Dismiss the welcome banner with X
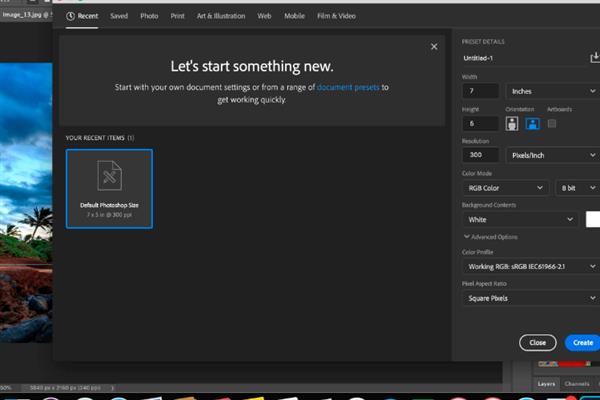Viewport: 600px width, 400px height. pyautogui.click(x=433, y=46)
